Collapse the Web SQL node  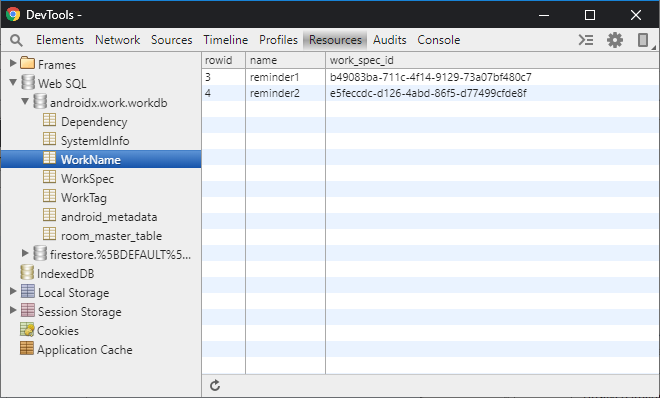click(x=13, y=82)
